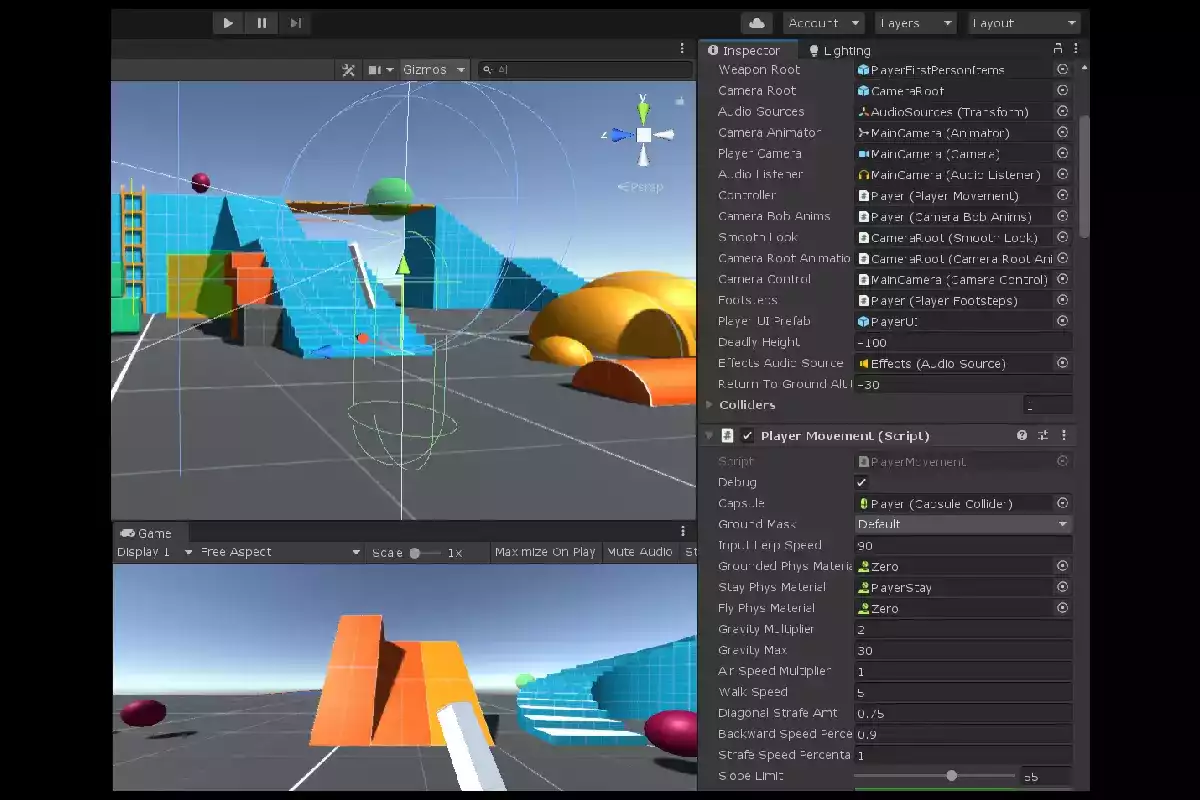The height and width of the screenshot is (800, 1200).
Task: Disable the Player Movement script checkbox
Action: tap(747, 436)
